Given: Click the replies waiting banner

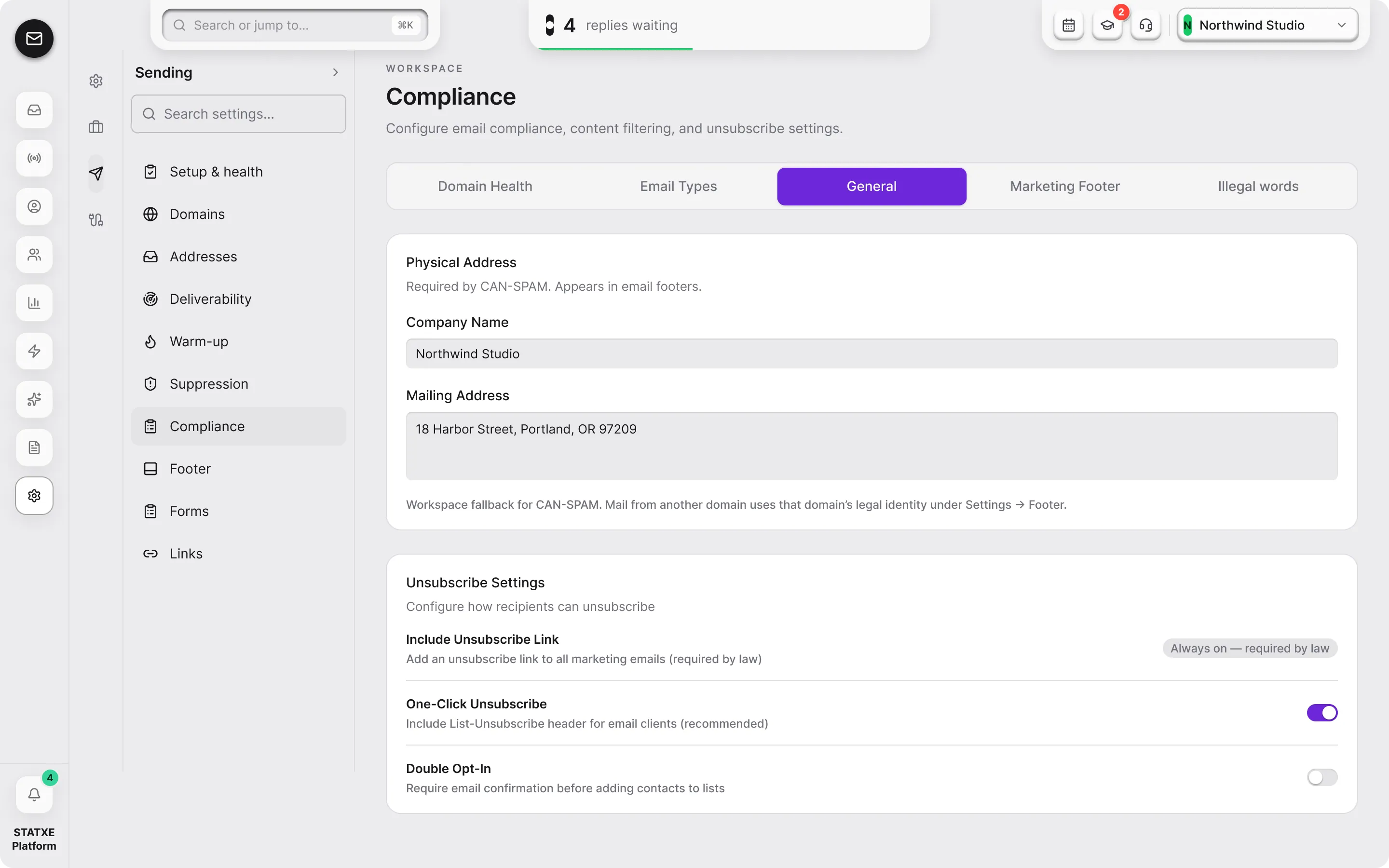Looking at the screenshot, I should pos(729,25).
